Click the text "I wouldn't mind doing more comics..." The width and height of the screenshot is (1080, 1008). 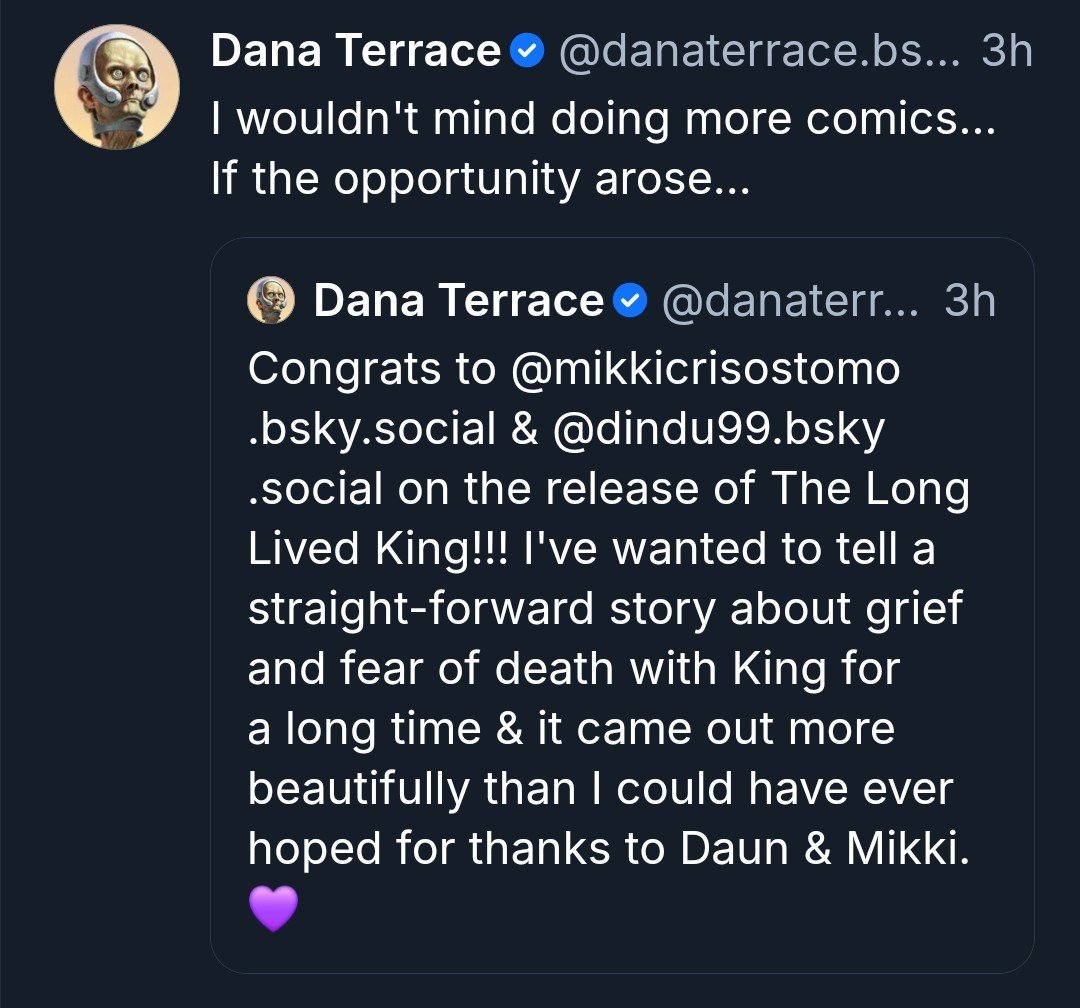click(x=603, y=119)
